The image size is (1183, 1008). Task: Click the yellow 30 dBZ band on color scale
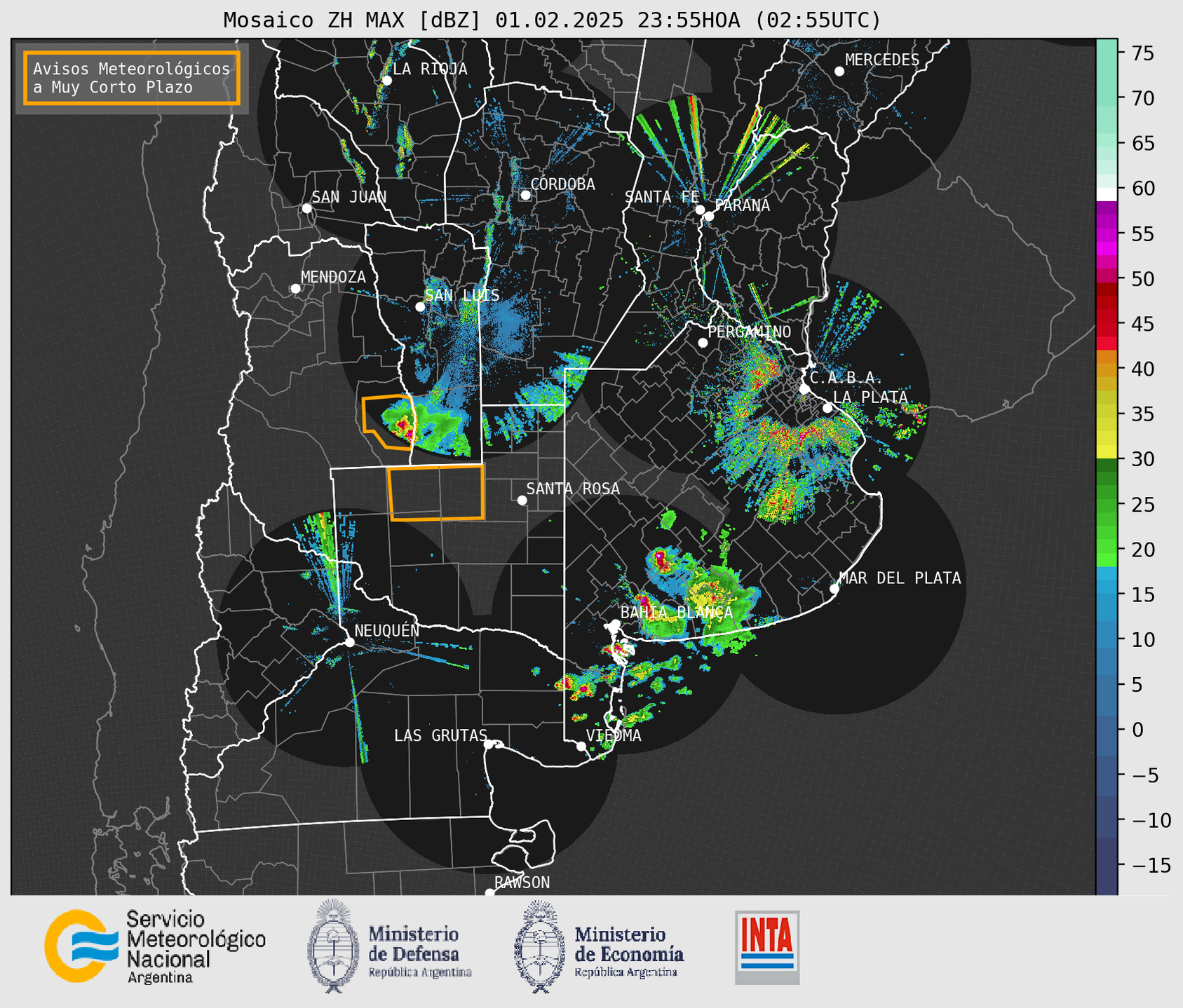click(x=1107, y=453)
